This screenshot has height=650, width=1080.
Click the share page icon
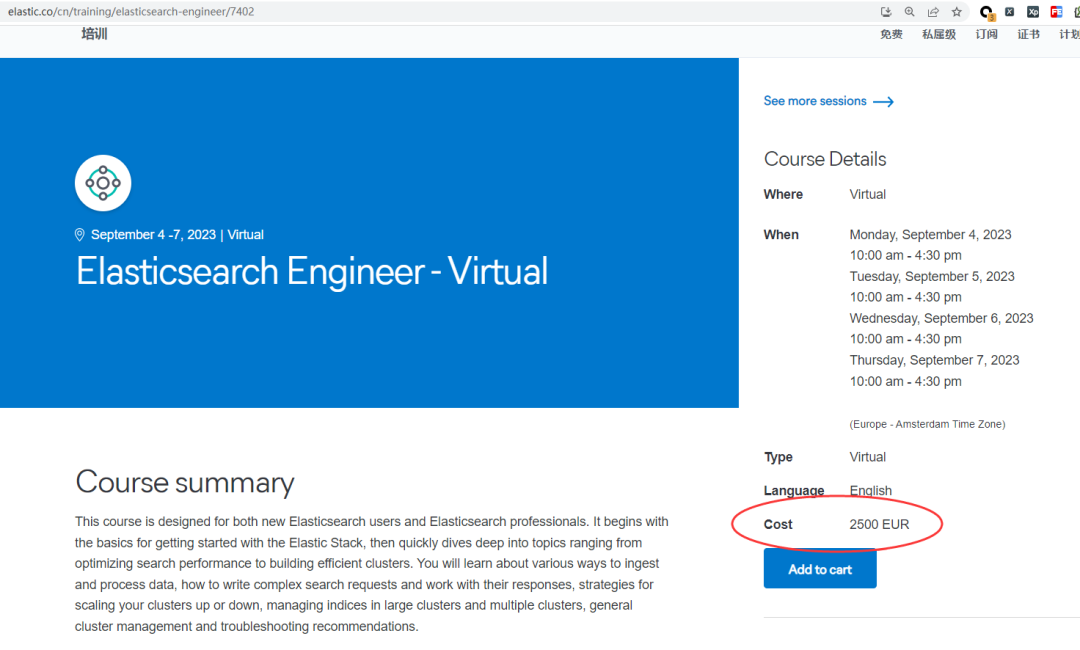click(x=933, y=12)
